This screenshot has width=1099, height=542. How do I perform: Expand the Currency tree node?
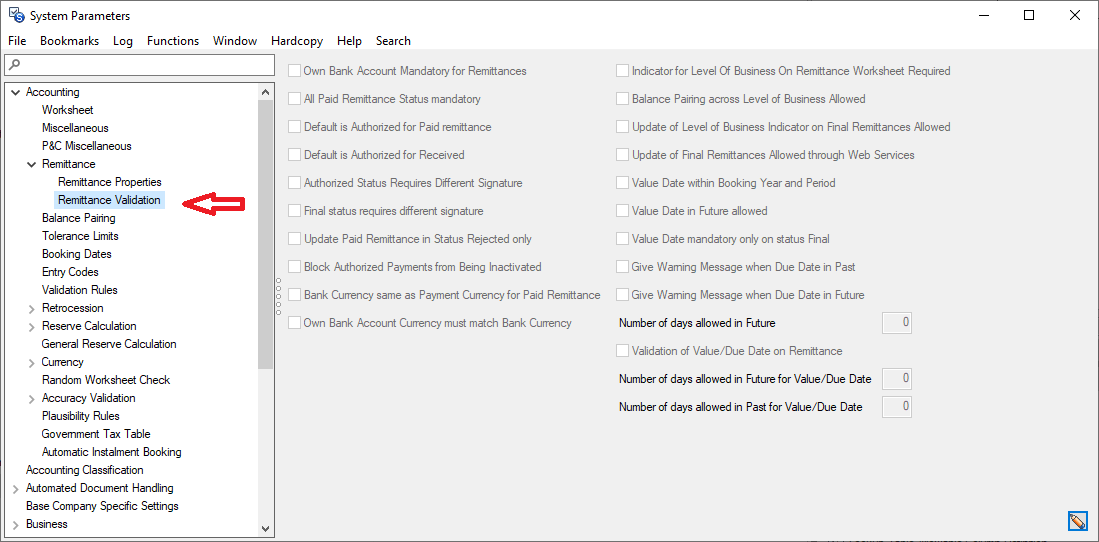click(x=31, y=362)
